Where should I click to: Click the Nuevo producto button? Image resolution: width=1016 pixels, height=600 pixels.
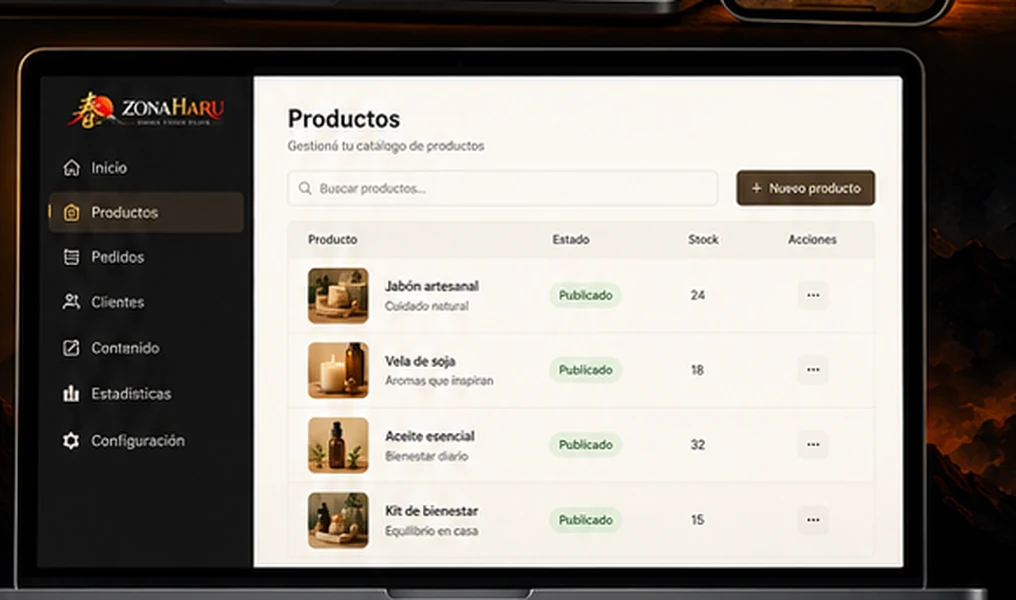805,188
